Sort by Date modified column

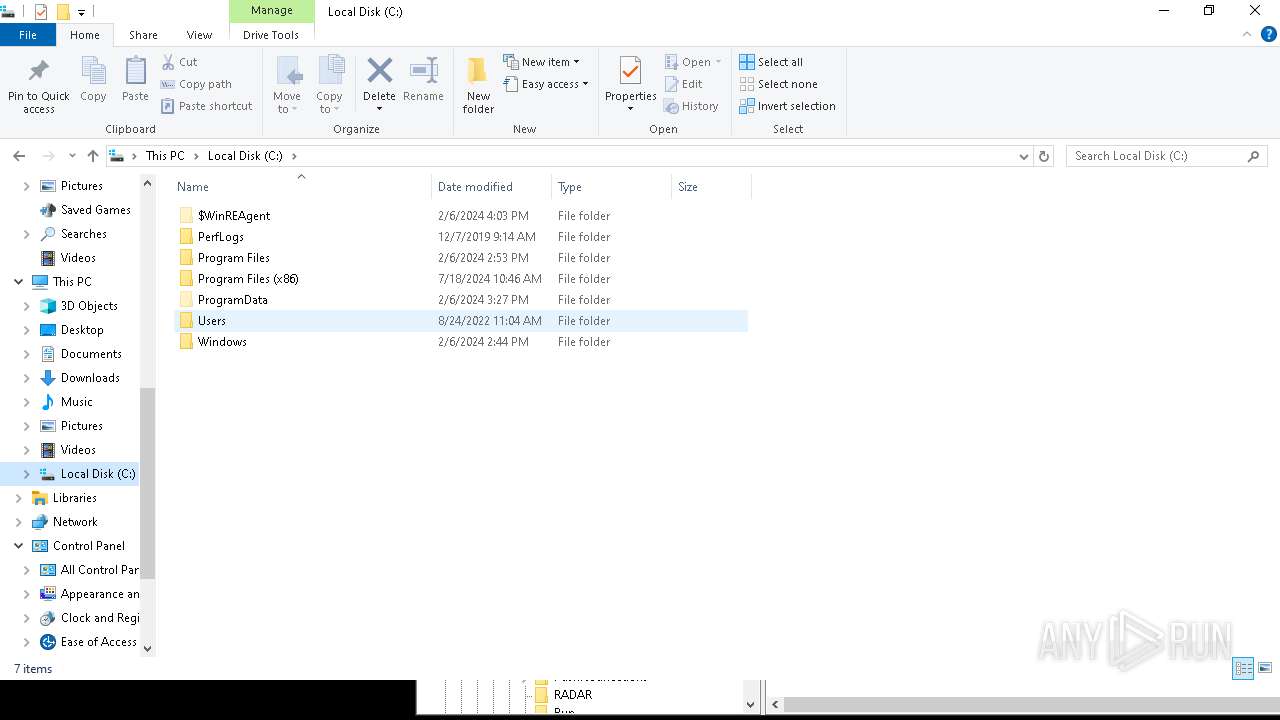(492, 187)
